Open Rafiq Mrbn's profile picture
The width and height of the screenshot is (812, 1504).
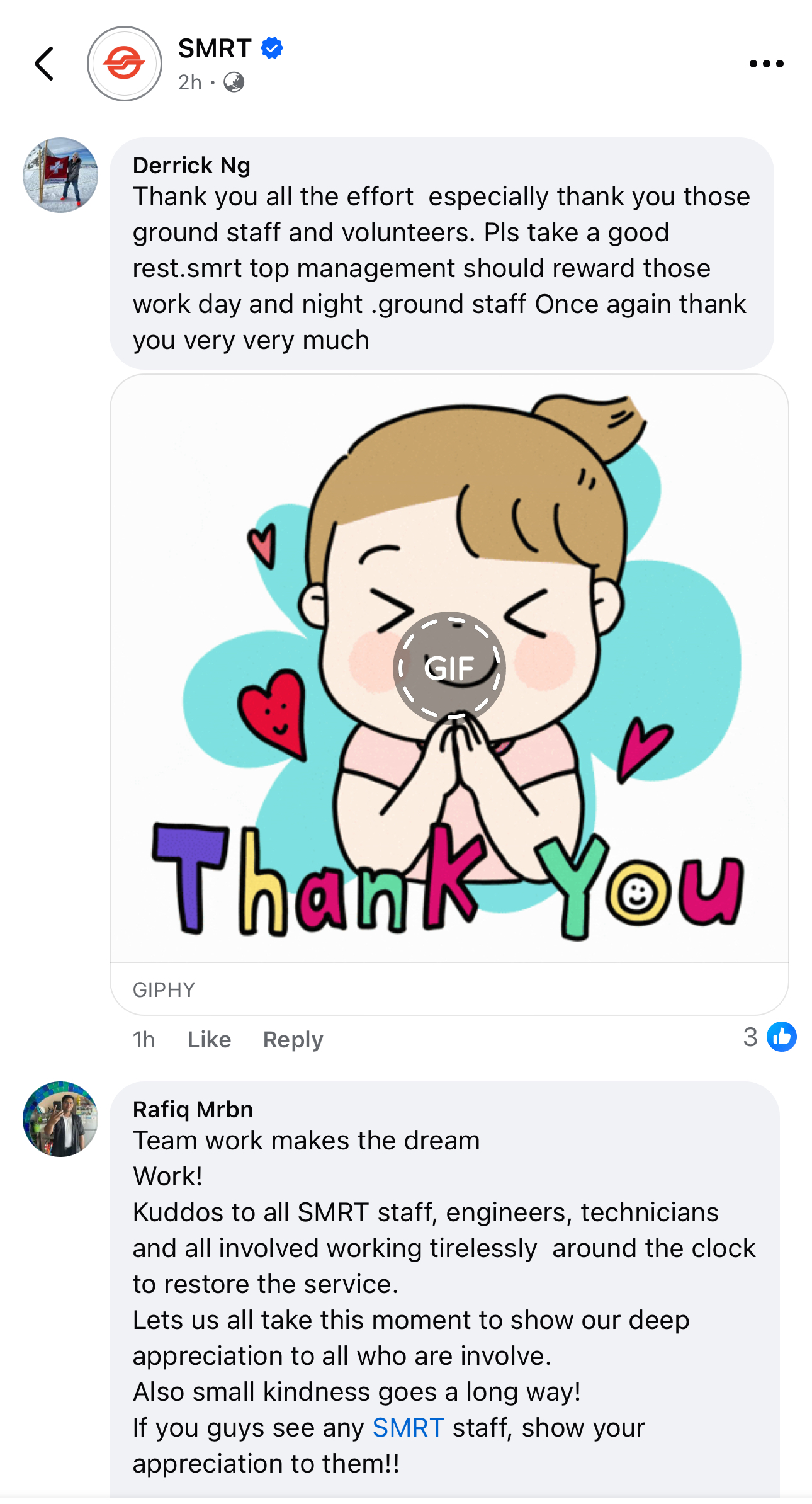[60, 1119]
